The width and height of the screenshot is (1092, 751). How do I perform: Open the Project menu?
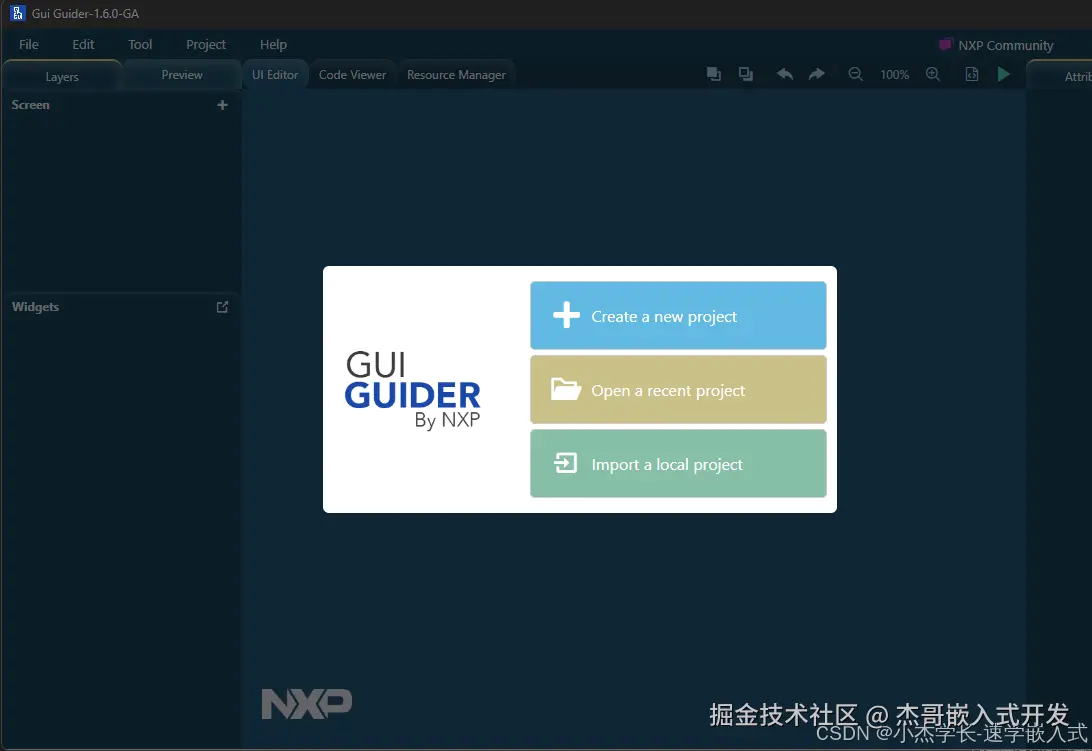click(x=205, y=45)
